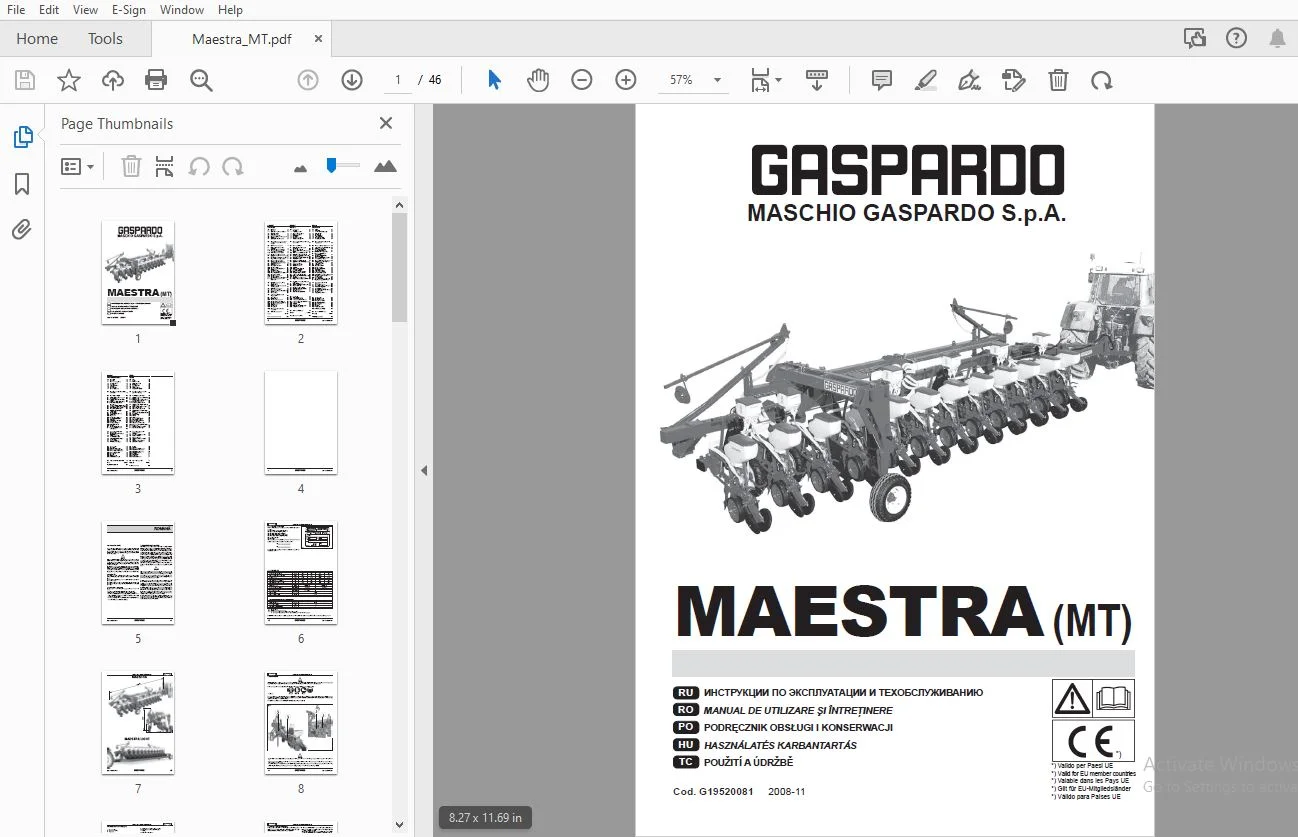Rotate thumbnail counterclockwise

click(199, 167)
